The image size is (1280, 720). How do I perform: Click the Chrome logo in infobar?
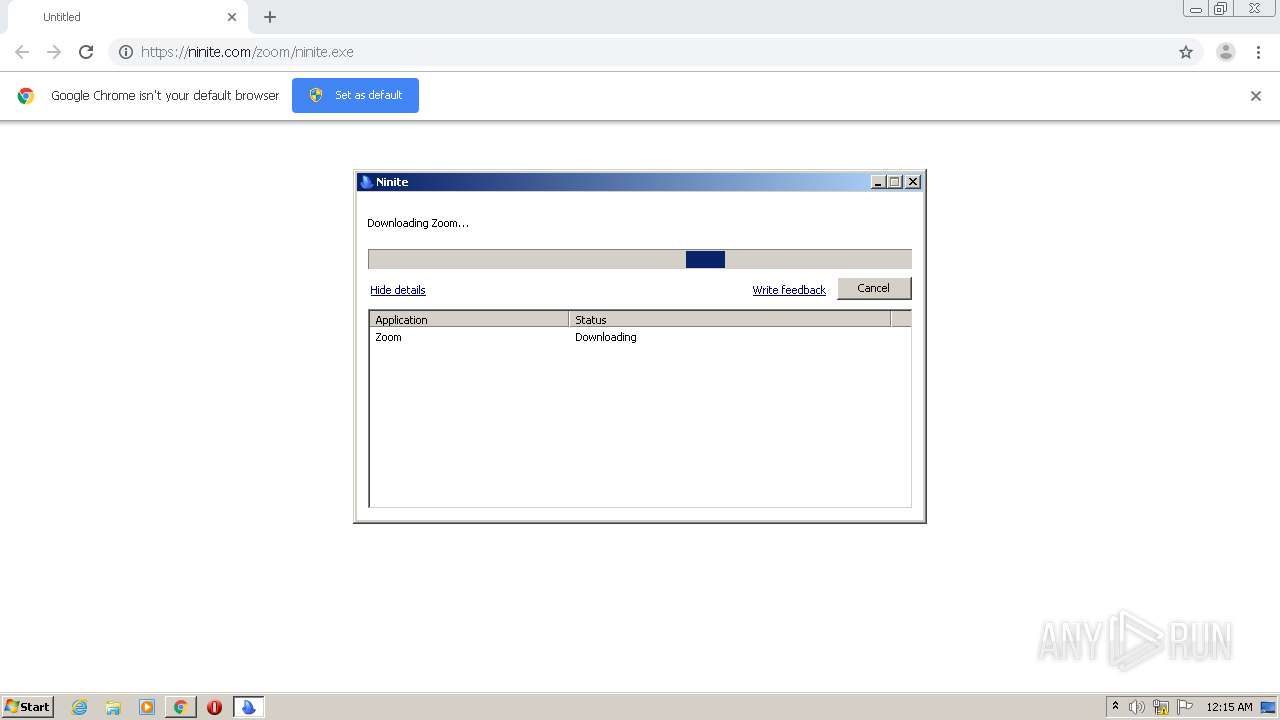[26, 96]
